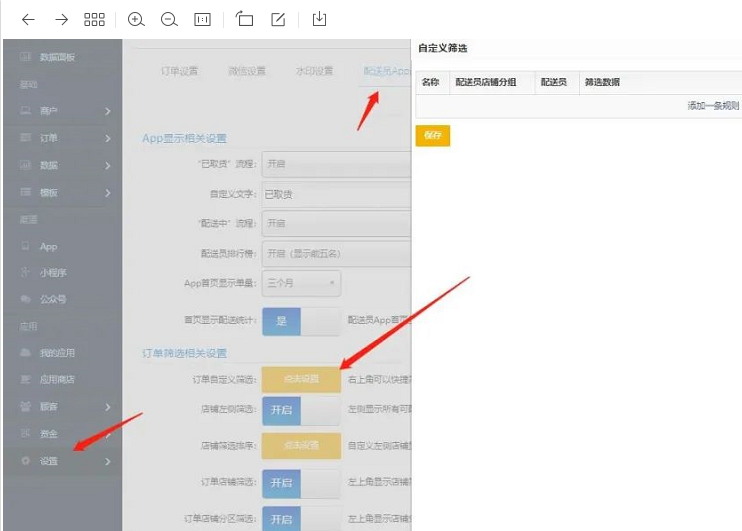Screen dimensions: 742x531
Task: Click 添加一条规则 link
Action: (x=712, y=105)
